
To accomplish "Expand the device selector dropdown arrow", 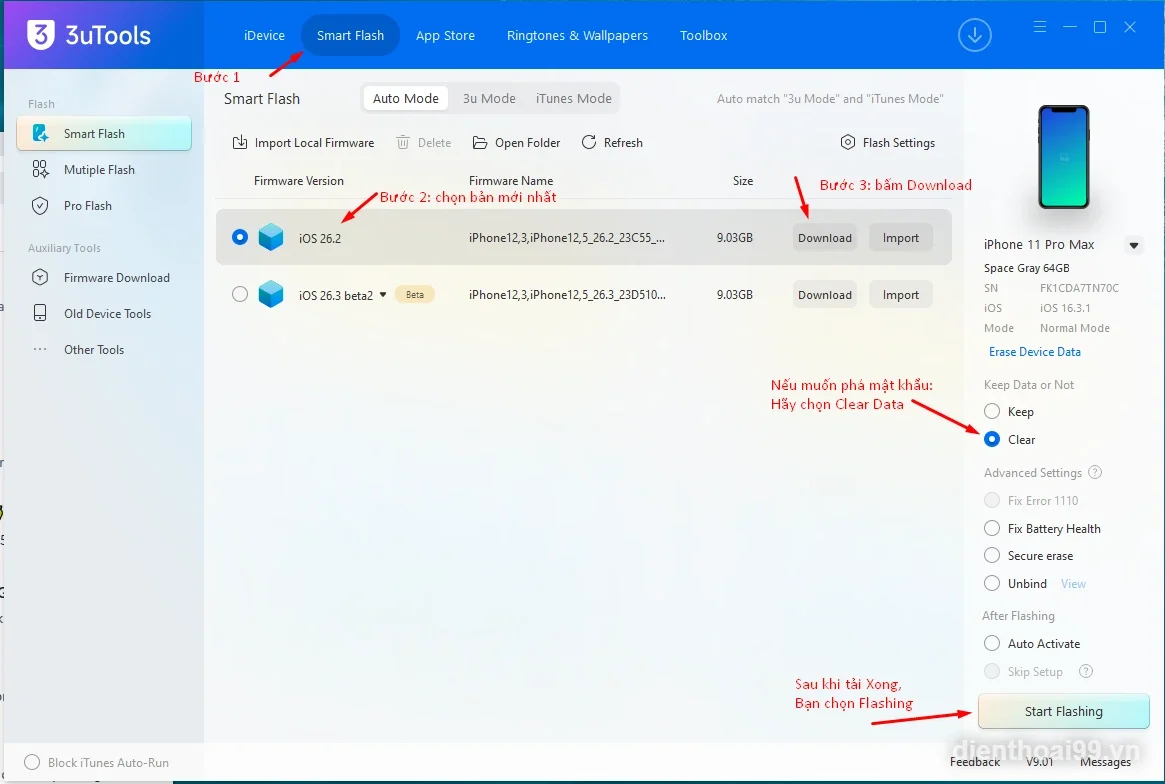I will [x=1134, y=245].
